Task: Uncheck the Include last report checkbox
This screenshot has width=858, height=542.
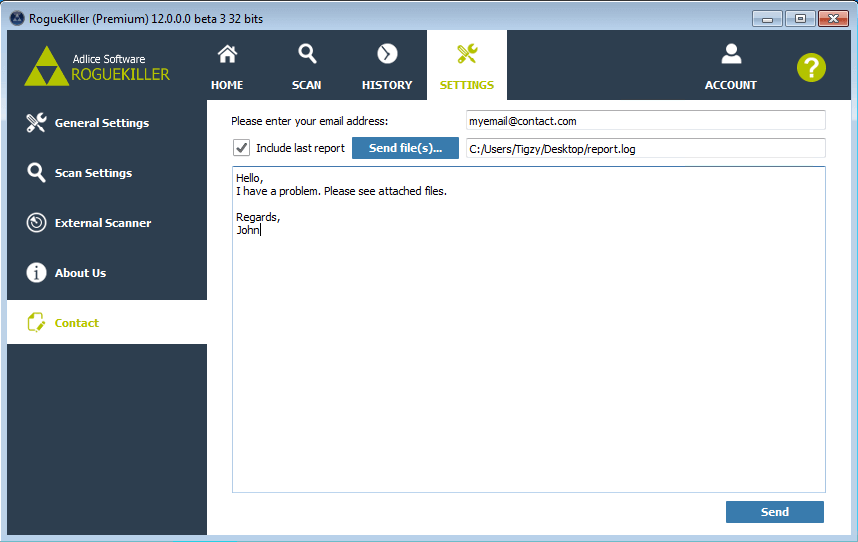Action: pyautogui.click(x=241, y=148)
